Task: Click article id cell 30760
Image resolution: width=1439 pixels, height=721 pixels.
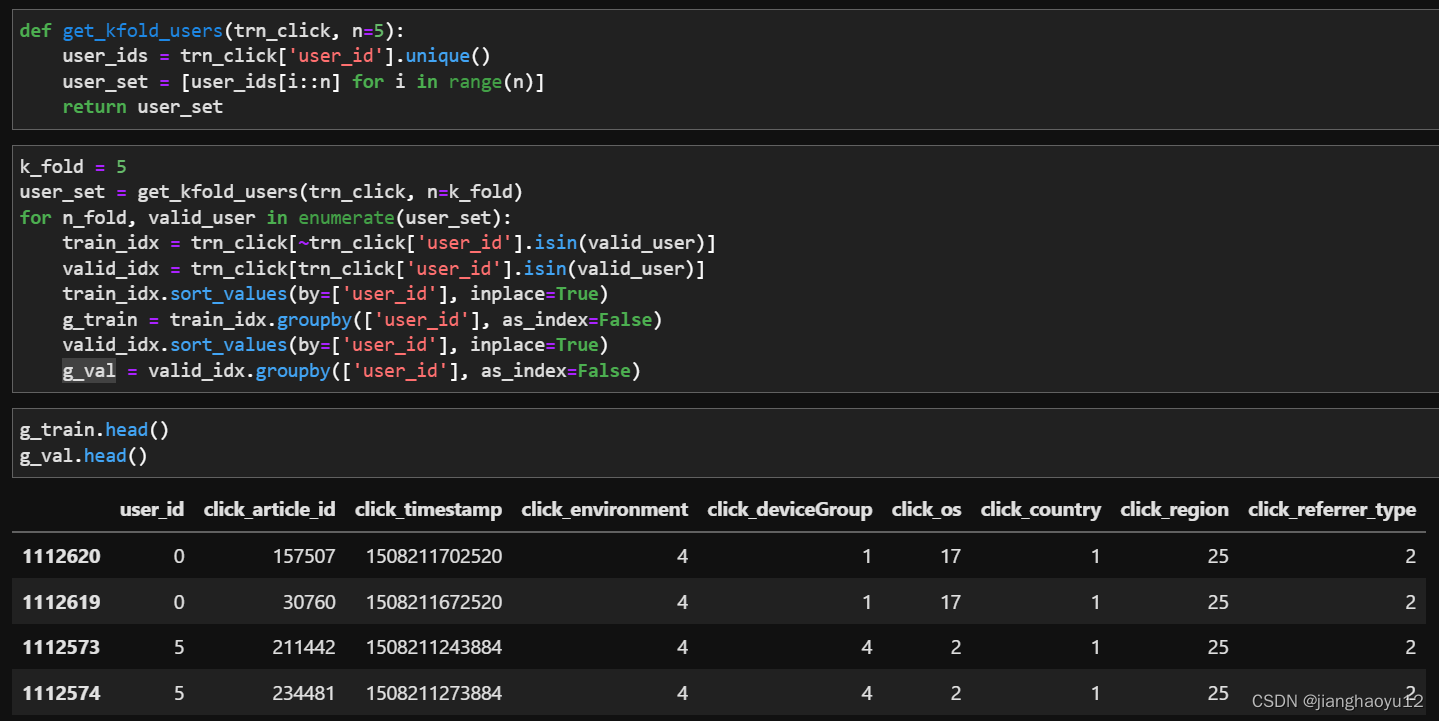Action: click(309, 603)
